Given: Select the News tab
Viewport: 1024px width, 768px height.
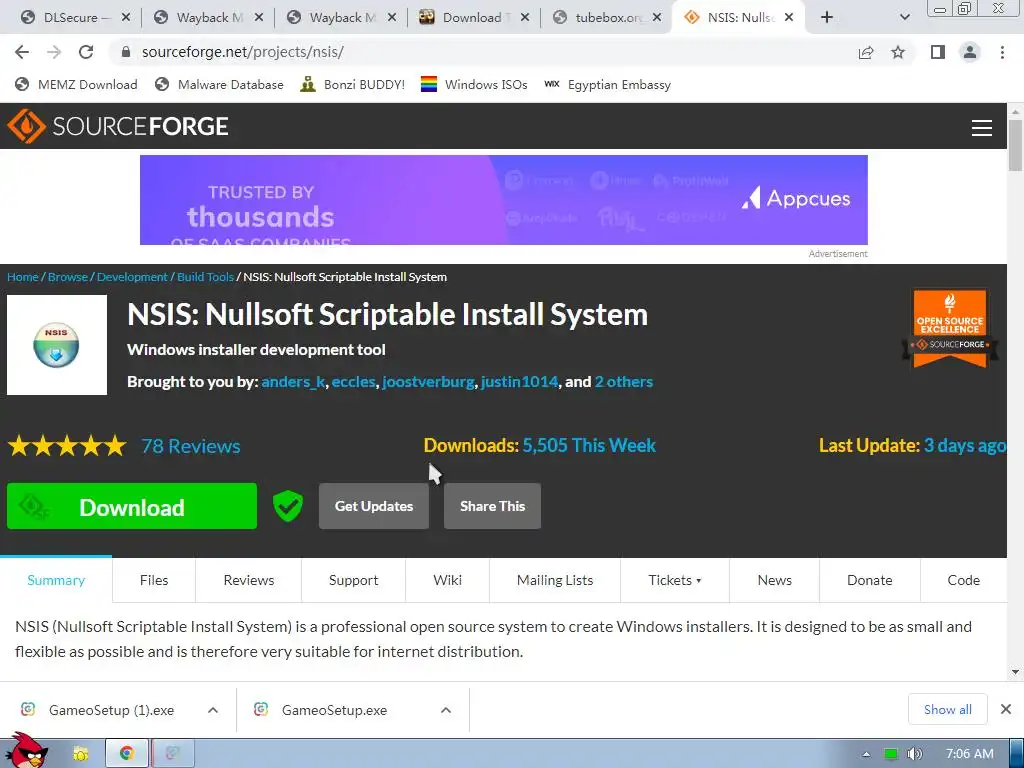Looking at the screenshot, I should click(x=775, y=580).
